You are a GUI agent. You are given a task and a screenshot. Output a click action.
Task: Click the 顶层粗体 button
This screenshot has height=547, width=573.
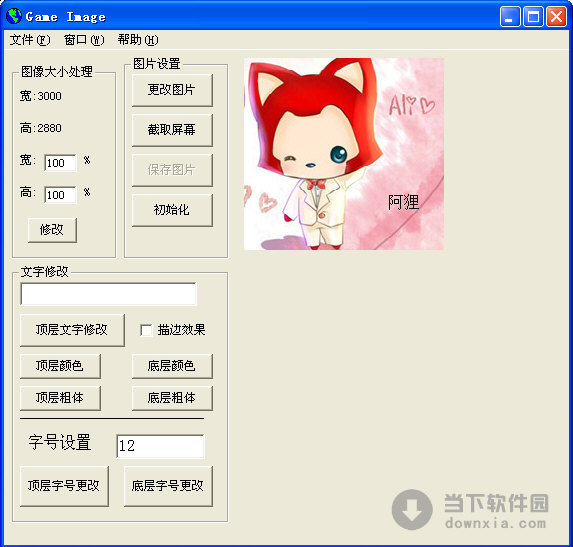click(60, 398)
